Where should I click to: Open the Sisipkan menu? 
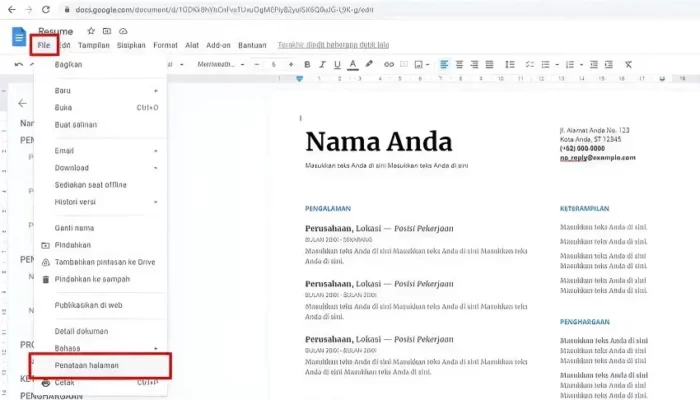[131, 45]
